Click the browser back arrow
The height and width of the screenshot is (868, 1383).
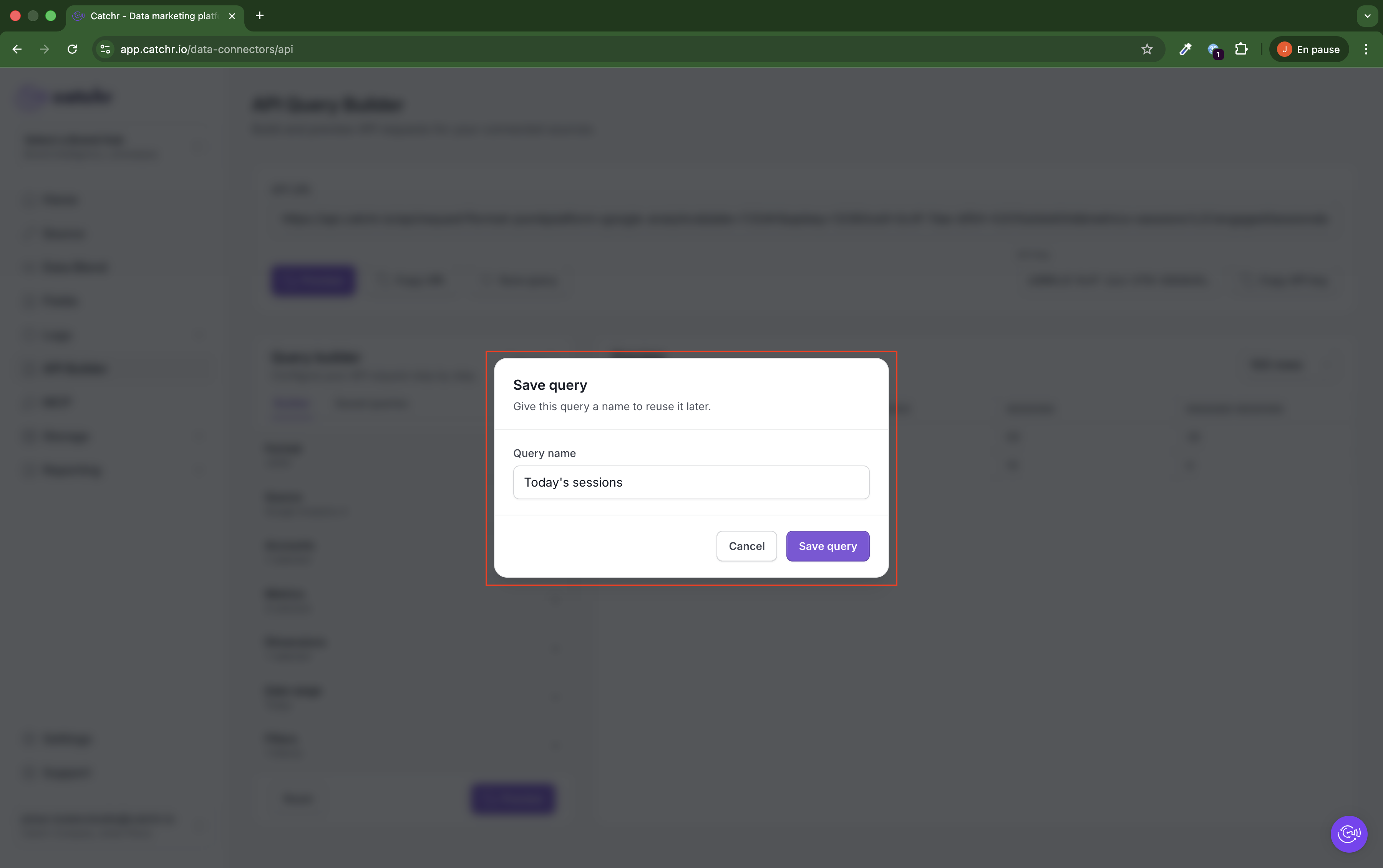point(17,50)
